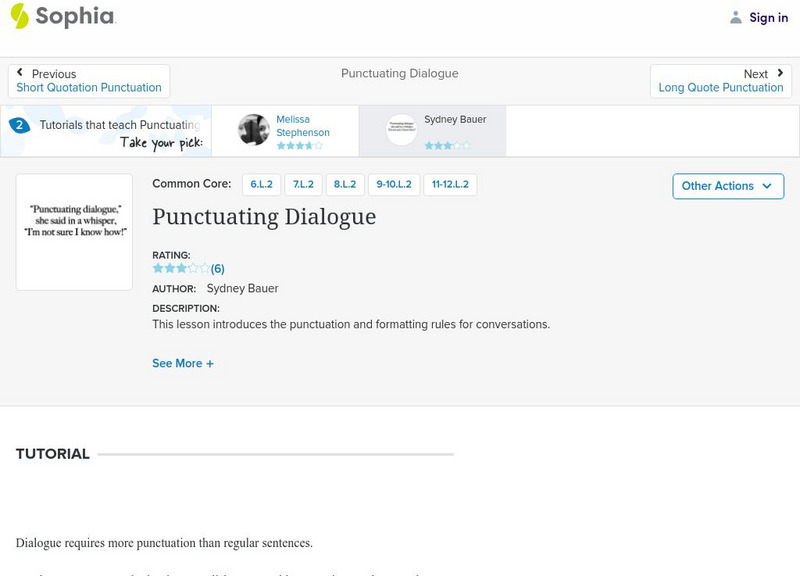
Task: Click the user profile icon beside Sign in
Action: 736,17
